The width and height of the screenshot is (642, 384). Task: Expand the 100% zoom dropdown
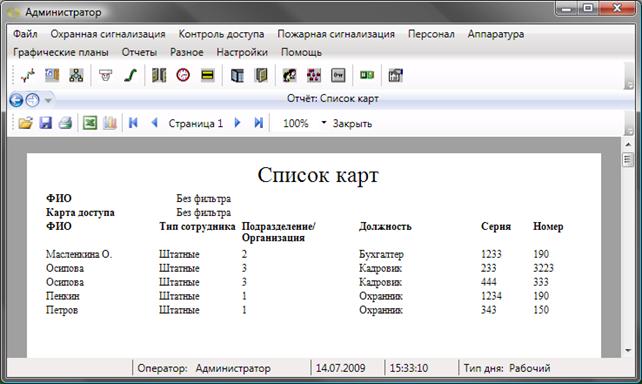pos(323,122)
